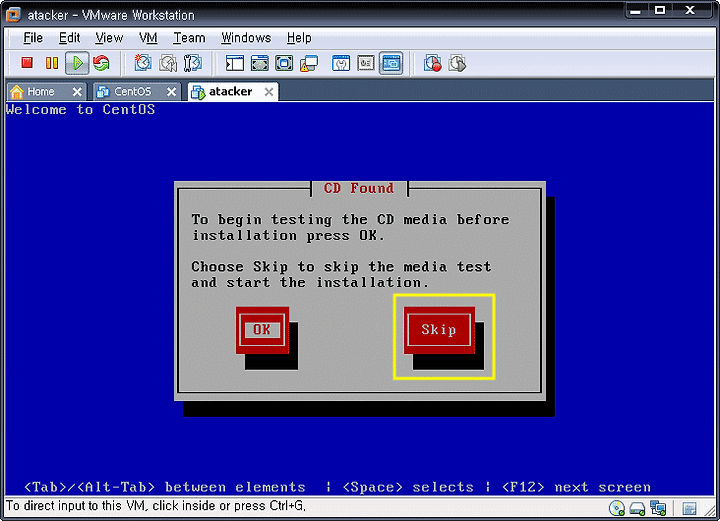
Task: Close the atacker tab
Action: pyautogui.click(x=269, y=92)
